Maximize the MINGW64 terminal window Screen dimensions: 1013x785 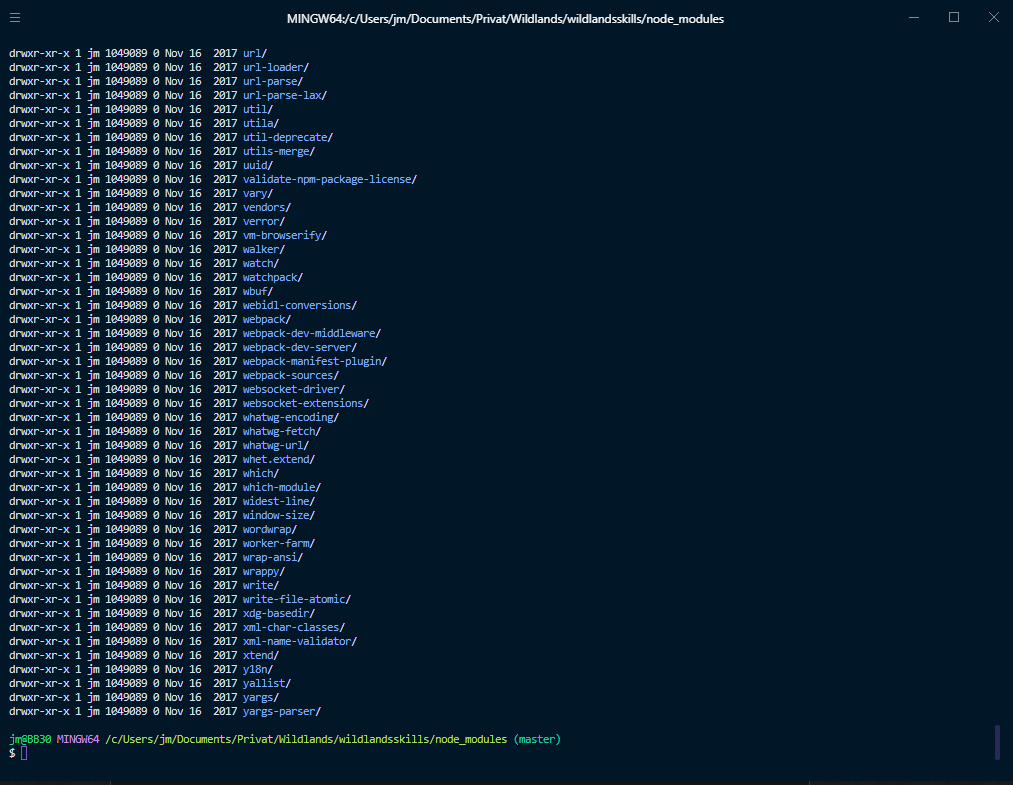[954, 18]
